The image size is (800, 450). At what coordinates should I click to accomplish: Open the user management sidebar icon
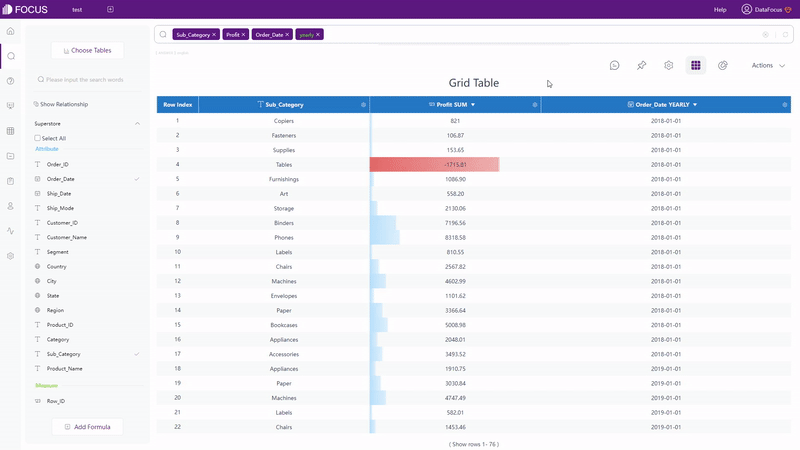pos(10,206)
